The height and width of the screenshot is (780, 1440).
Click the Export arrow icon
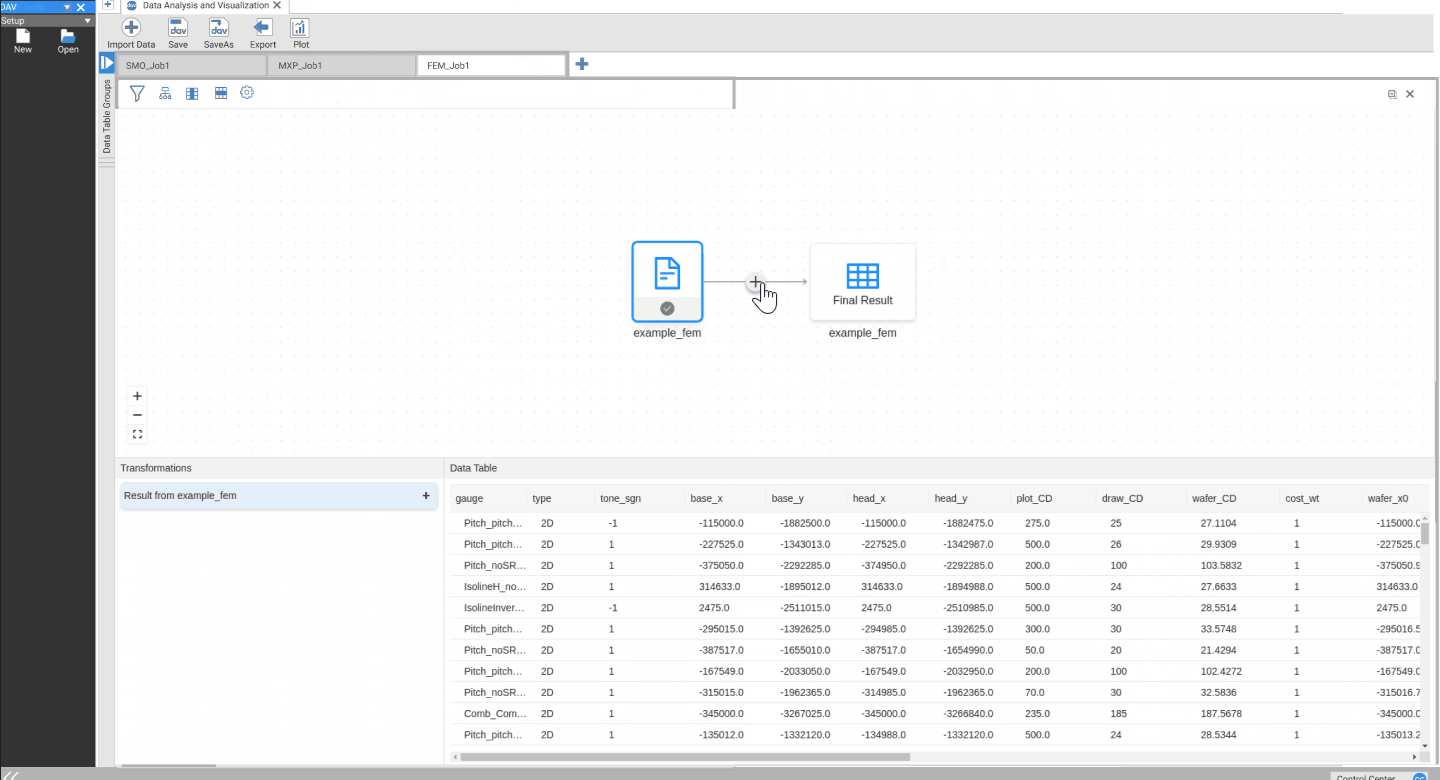pos(263,28)
